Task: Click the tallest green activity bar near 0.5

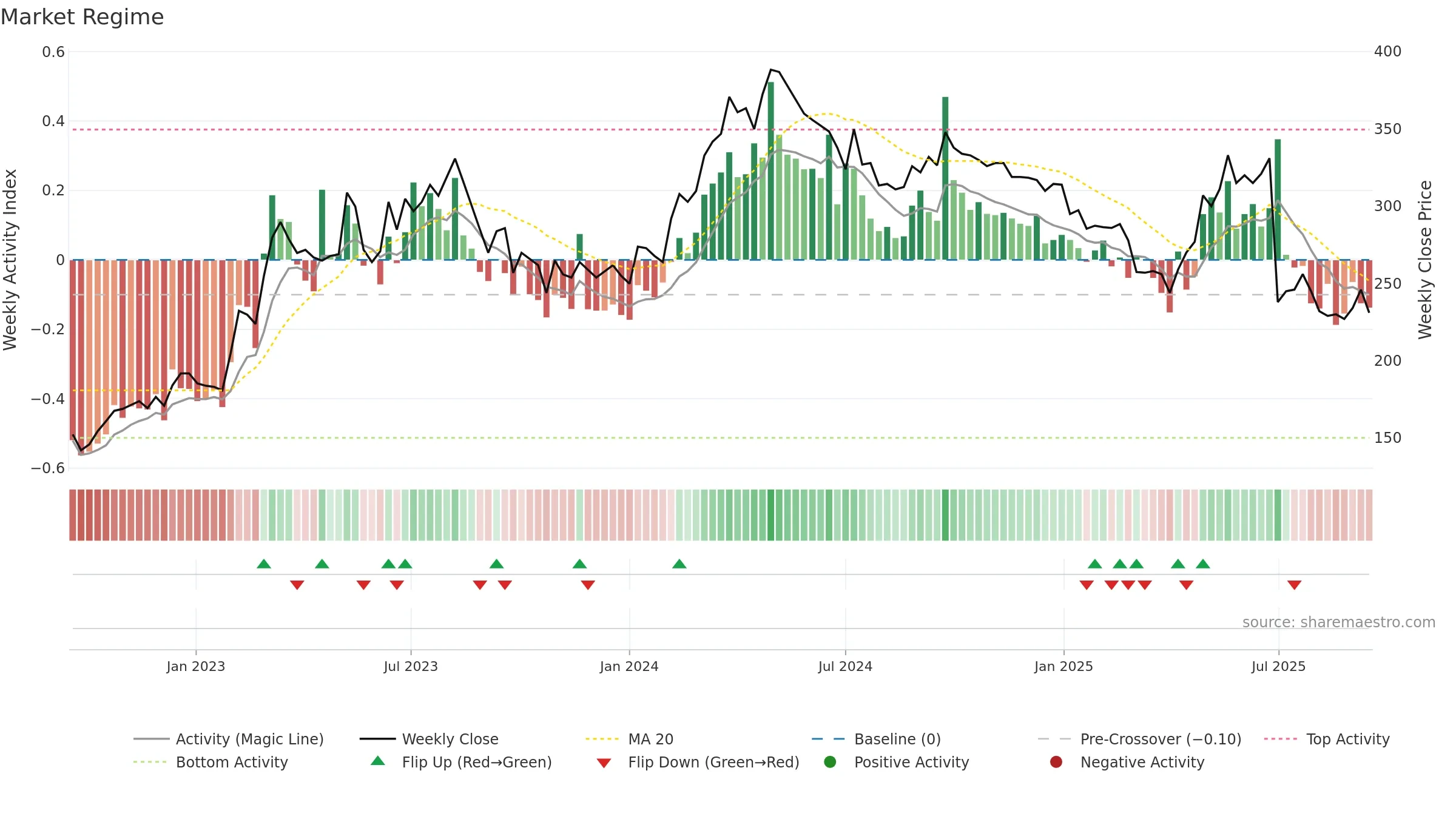Action: tap(770, 171)
